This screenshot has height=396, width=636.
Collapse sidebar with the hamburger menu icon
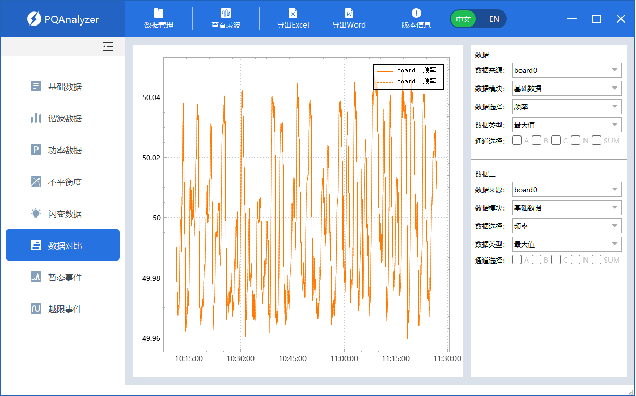108,47
